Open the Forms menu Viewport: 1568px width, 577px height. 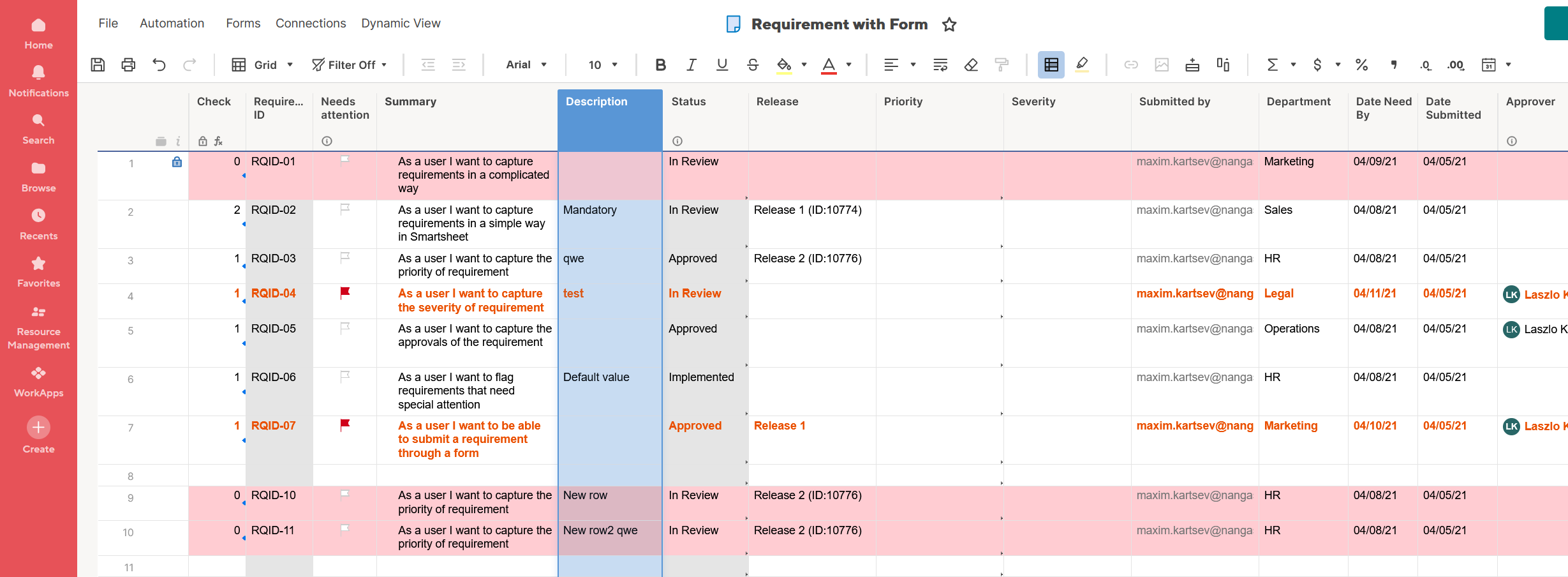pyautogui.click(x=243, y=23)
